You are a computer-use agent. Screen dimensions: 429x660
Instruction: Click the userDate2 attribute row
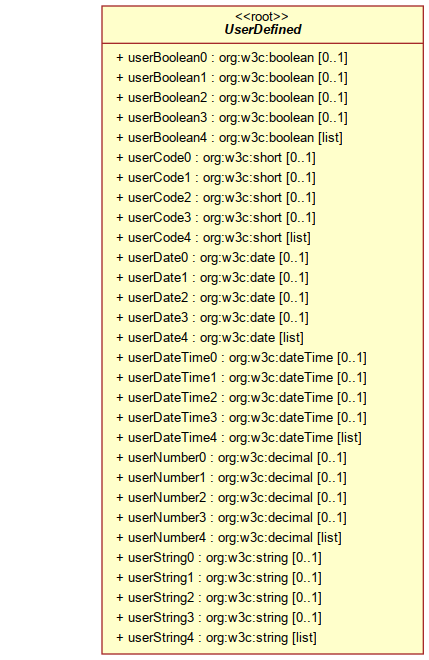(x=212, y=298)
